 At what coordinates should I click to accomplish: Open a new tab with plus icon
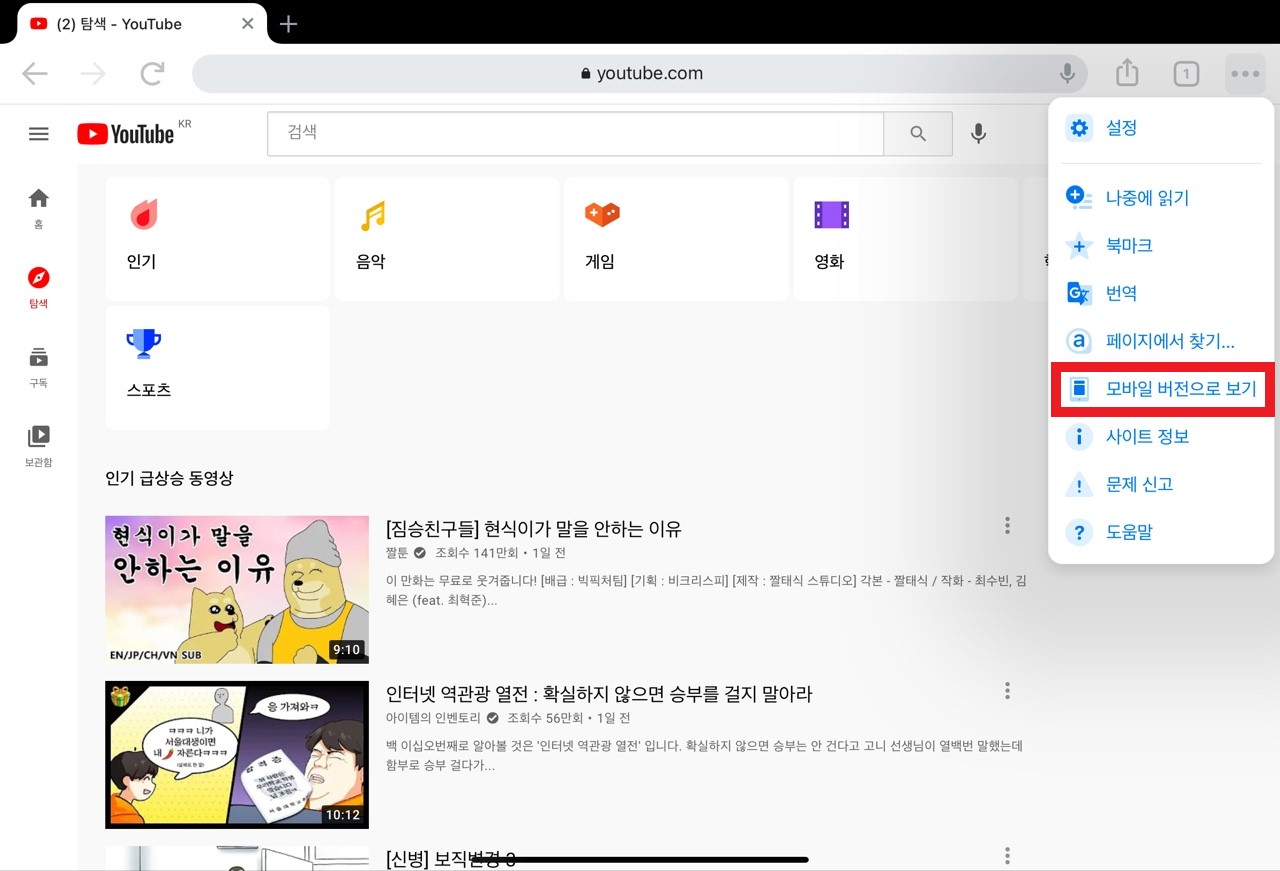(x=289, y=24)
